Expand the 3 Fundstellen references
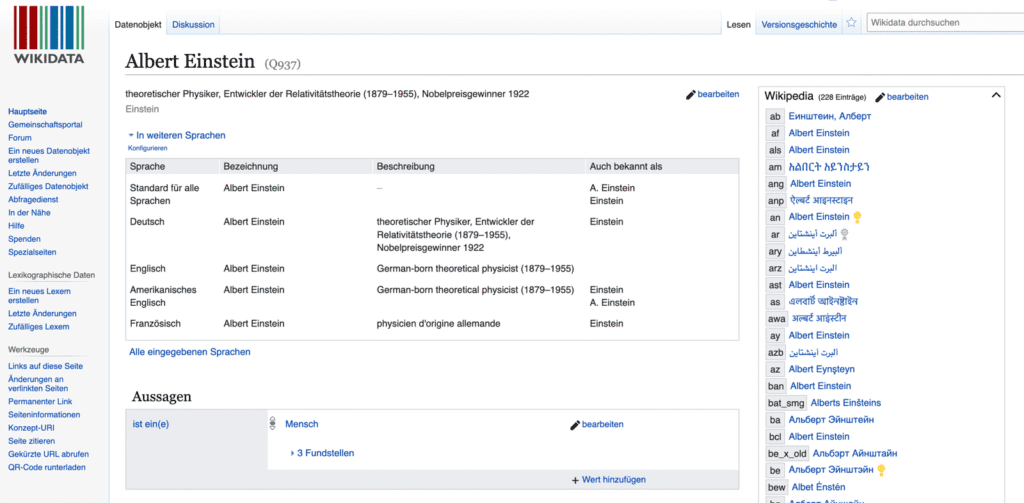 [323, 453]
